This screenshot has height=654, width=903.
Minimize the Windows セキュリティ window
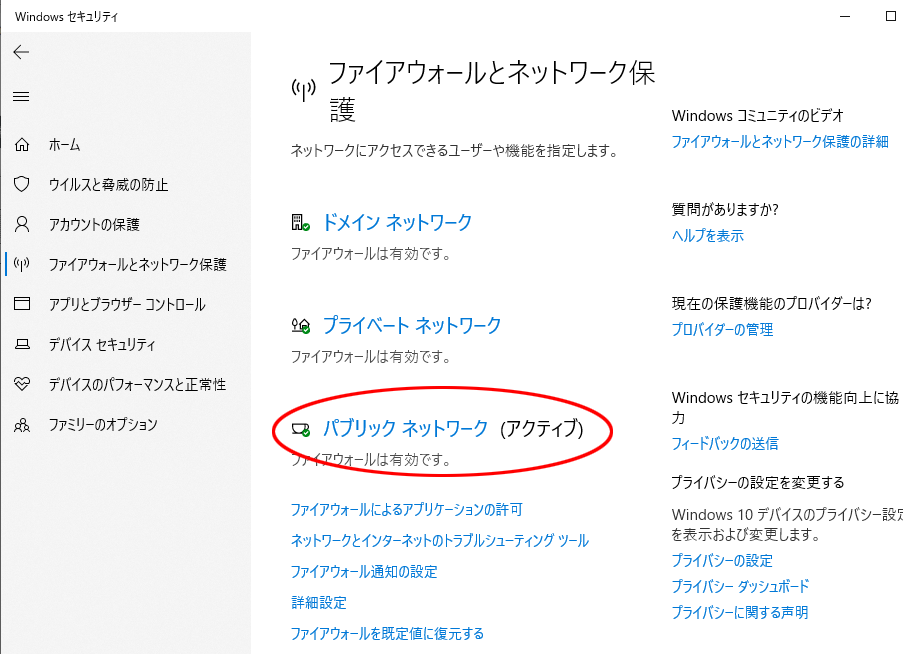click(x=845, y=16)
